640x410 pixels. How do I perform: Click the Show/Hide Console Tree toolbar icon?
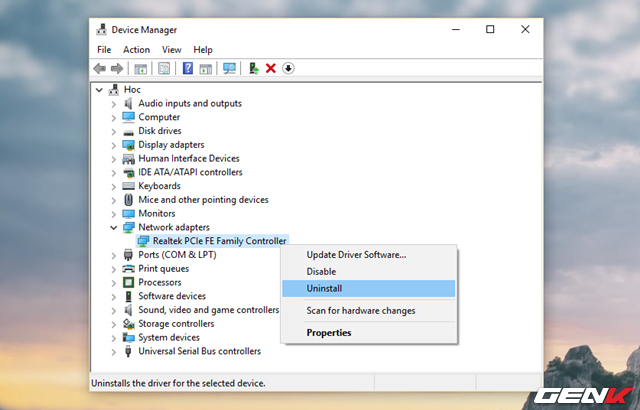pyautogui.click(x=141, y=69)
